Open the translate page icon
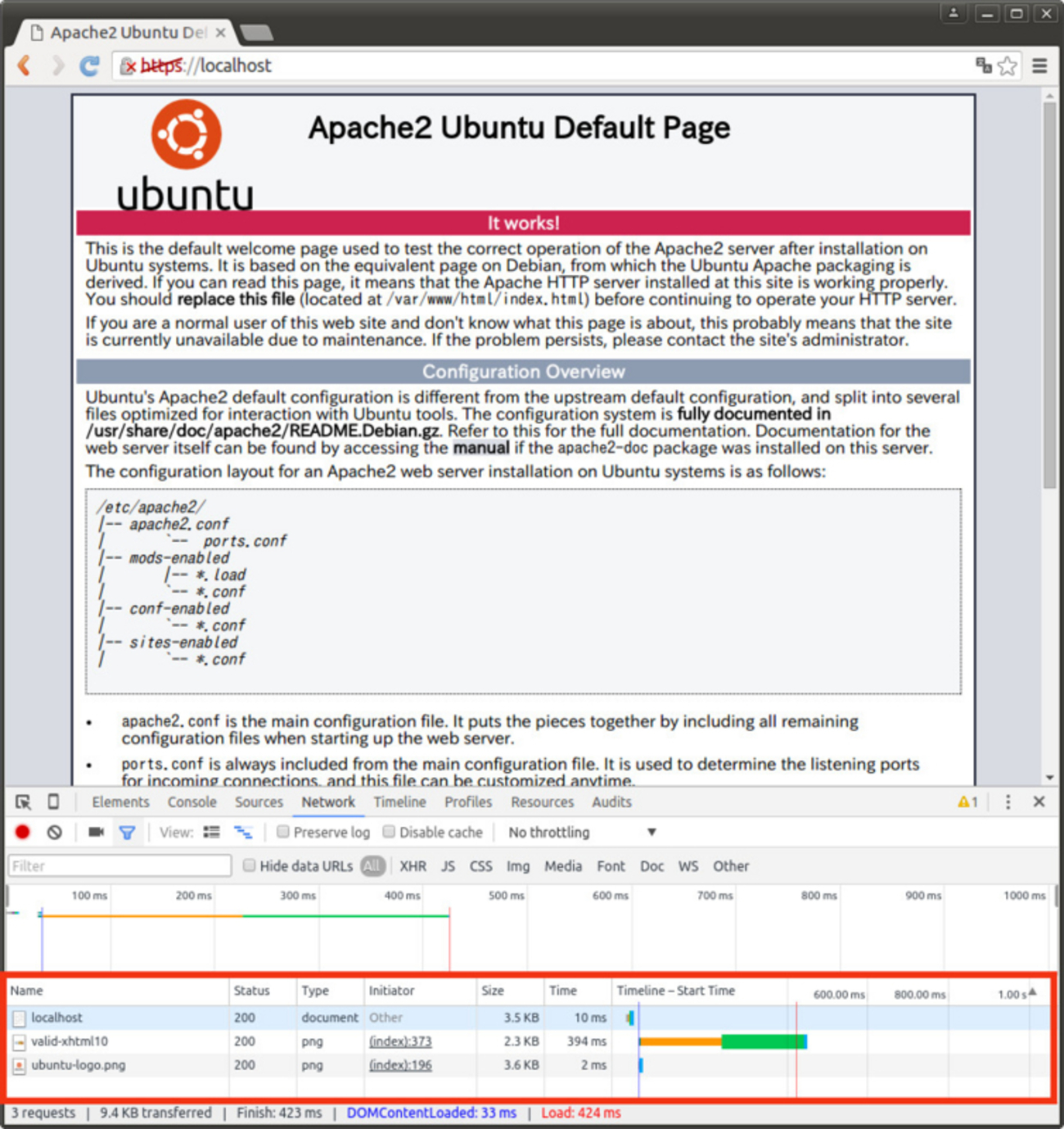This screenshot has width=1064, height=1129. click(983, 65)
